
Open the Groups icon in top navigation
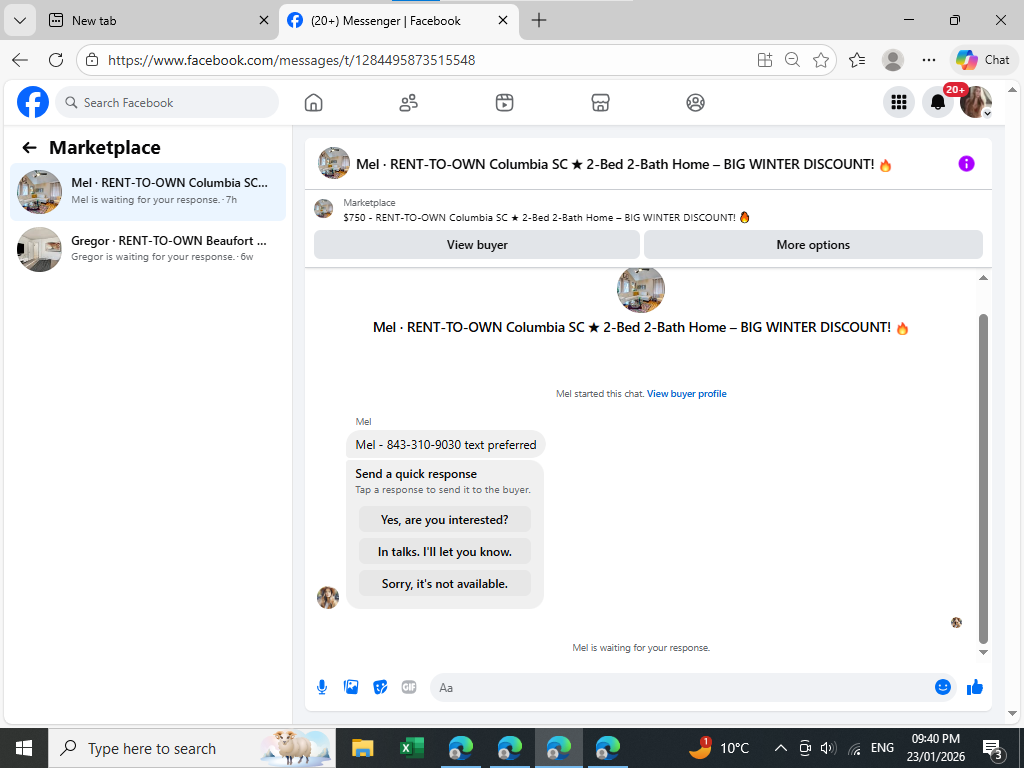(696, 103)
